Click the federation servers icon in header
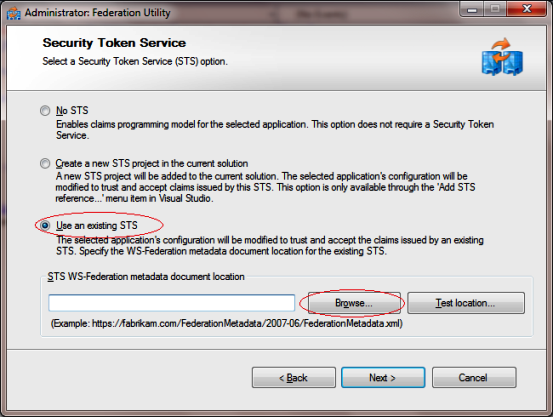The image size is (553, 417). [502, 57]
